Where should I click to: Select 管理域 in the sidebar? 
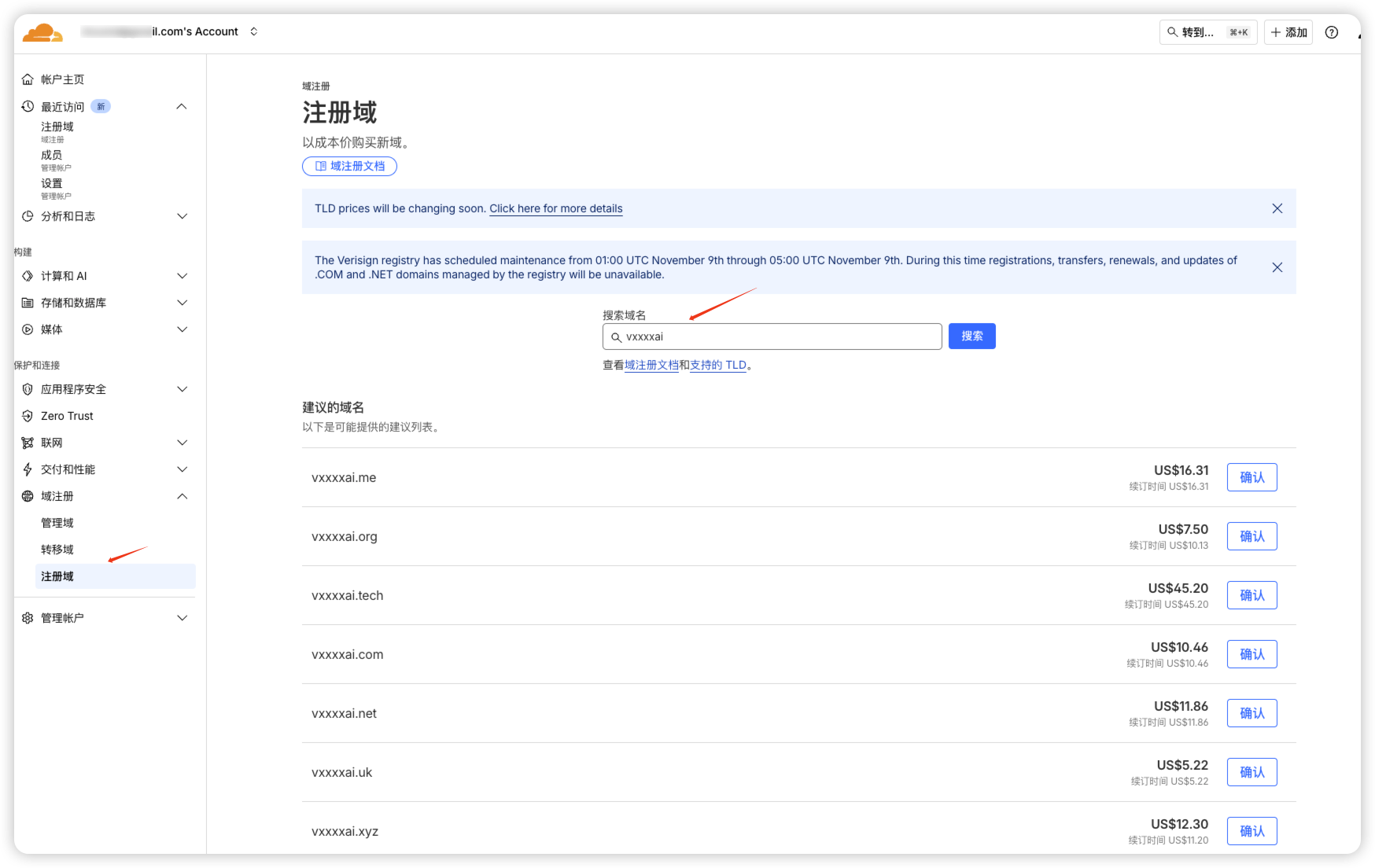[57, 523]
